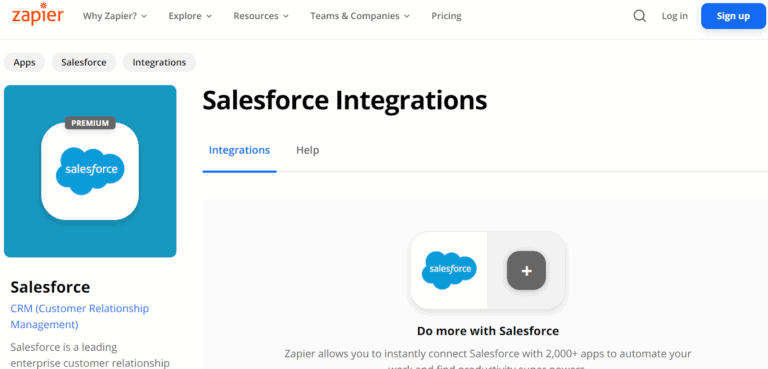Add an app with the plus icon

click(527, 271)
